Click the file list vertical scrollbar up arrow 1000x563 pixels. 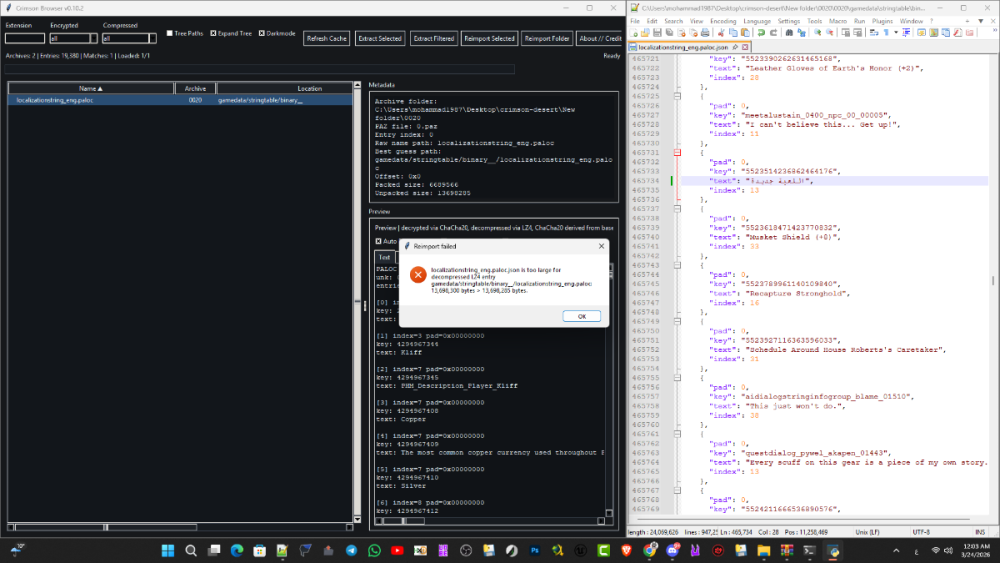357,85
